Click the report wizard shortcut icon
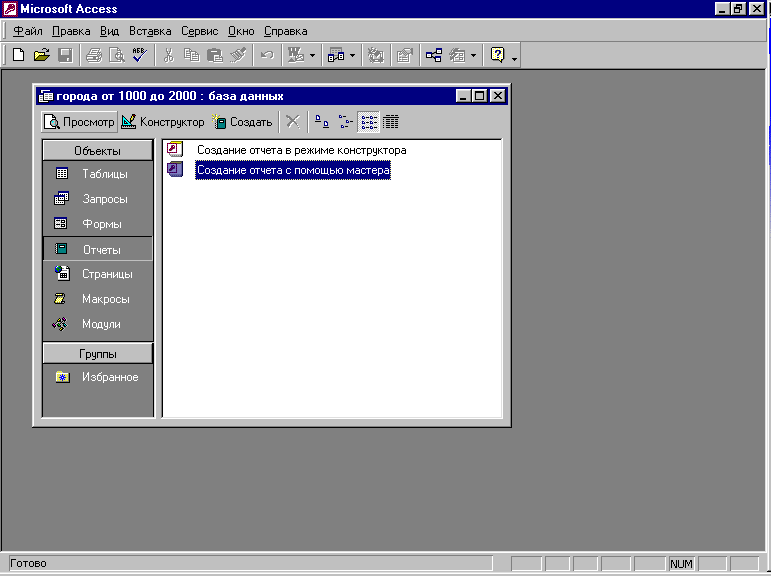Image resolution: width=771 pixels, height=576 pixels. (175, 169)
